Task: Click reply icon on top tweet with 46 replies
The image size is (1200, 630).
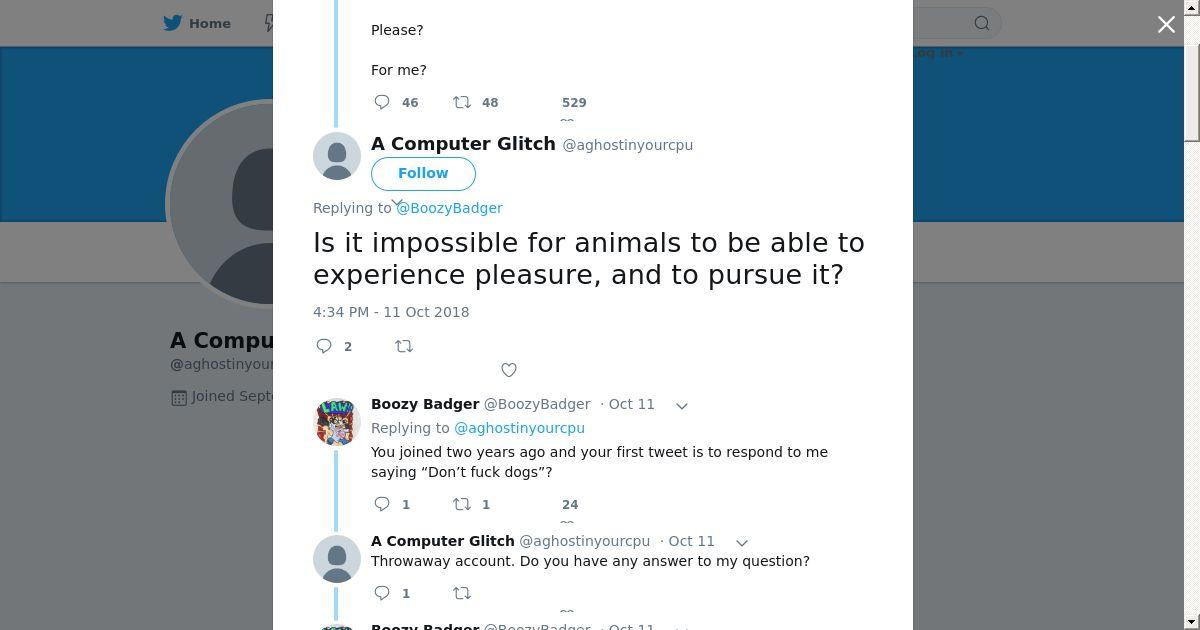Action: (x=382, y=102)
